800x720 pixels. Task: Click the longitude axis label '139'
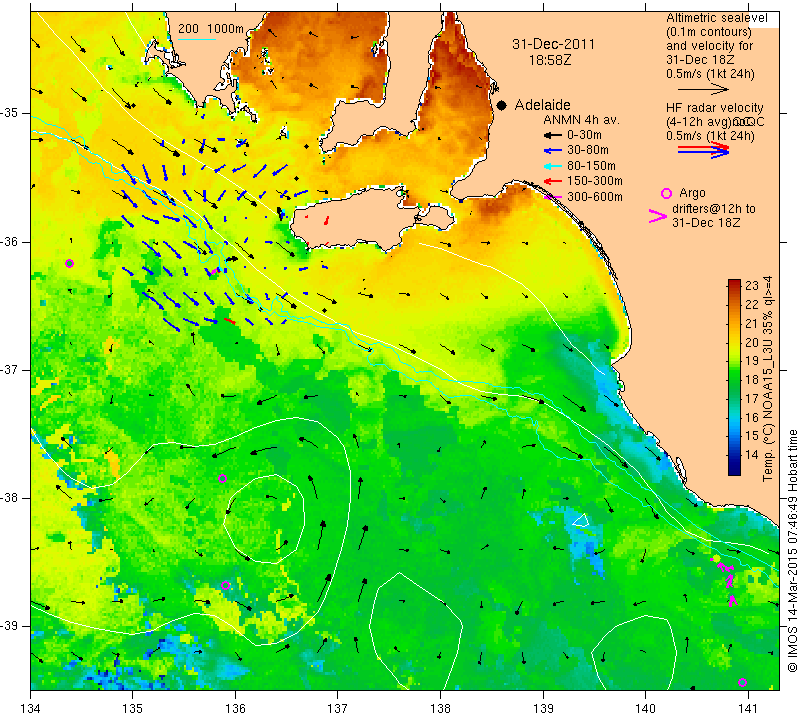pos(543,708)
